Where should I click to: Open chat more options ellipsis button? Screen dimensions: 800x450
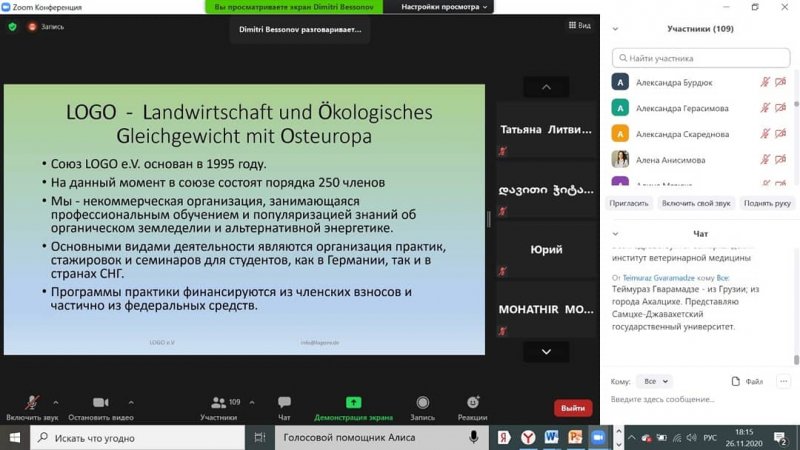(x=783, y=381)
